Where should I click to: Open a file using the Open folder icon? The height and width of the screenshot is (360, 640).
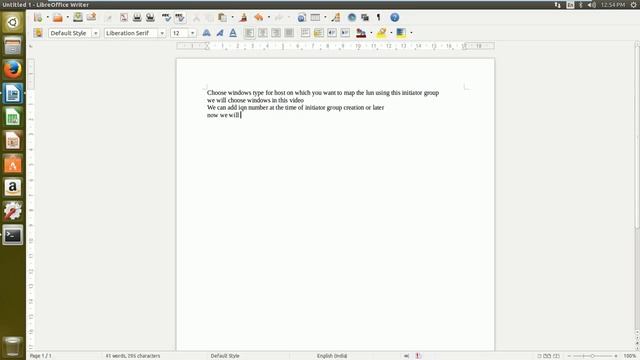click(58, 18)
